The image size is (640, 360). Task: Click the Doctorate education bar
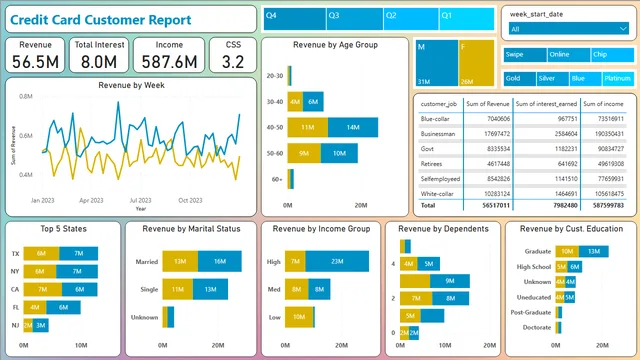[x=558, y=327]
